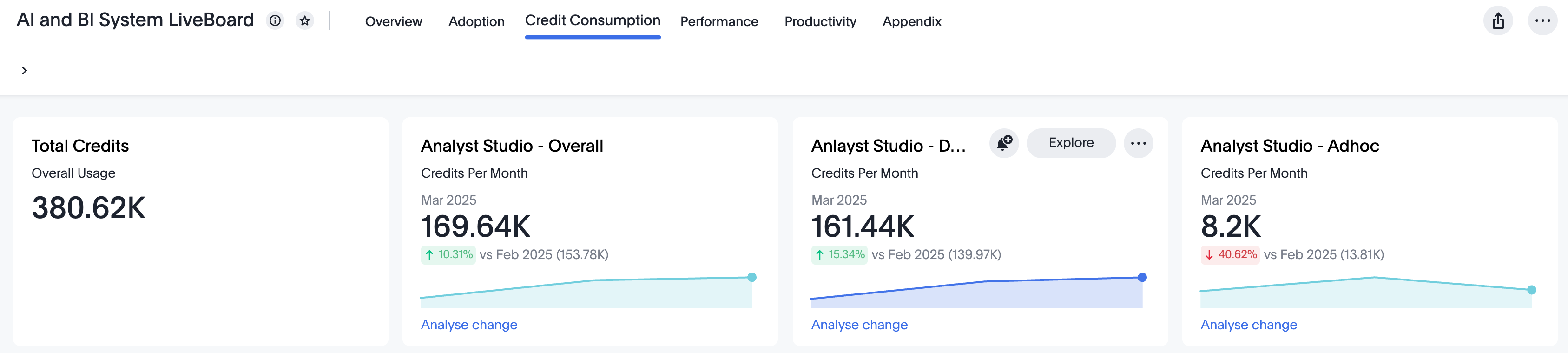Switch to the Productivity tab
Screen dimensions: 1568x353
(x=820, y=22)
